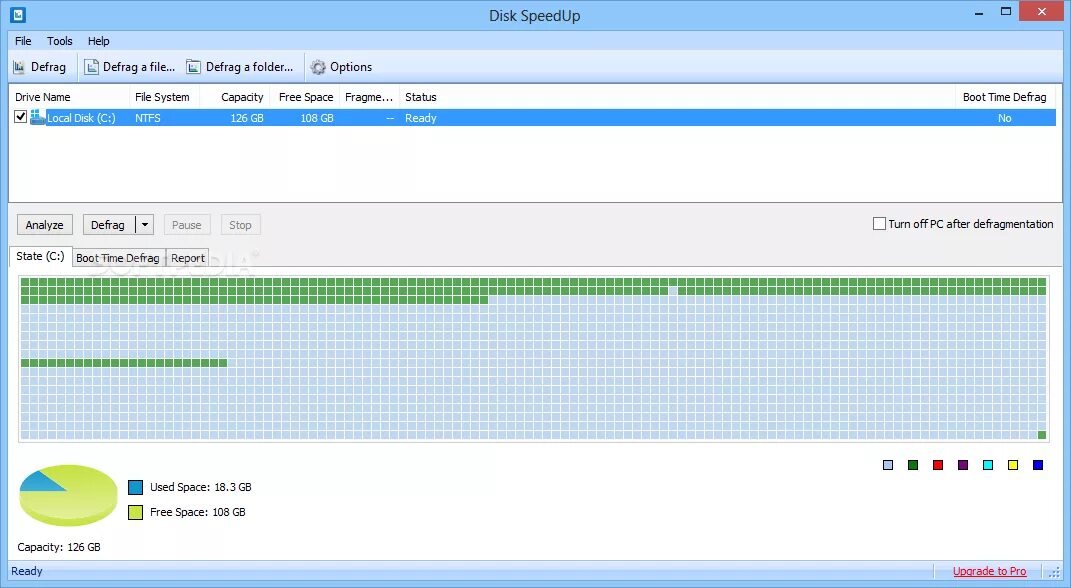Click the 126 GB capacity cell
The image size is (1071, 588).
click(247, 118)
